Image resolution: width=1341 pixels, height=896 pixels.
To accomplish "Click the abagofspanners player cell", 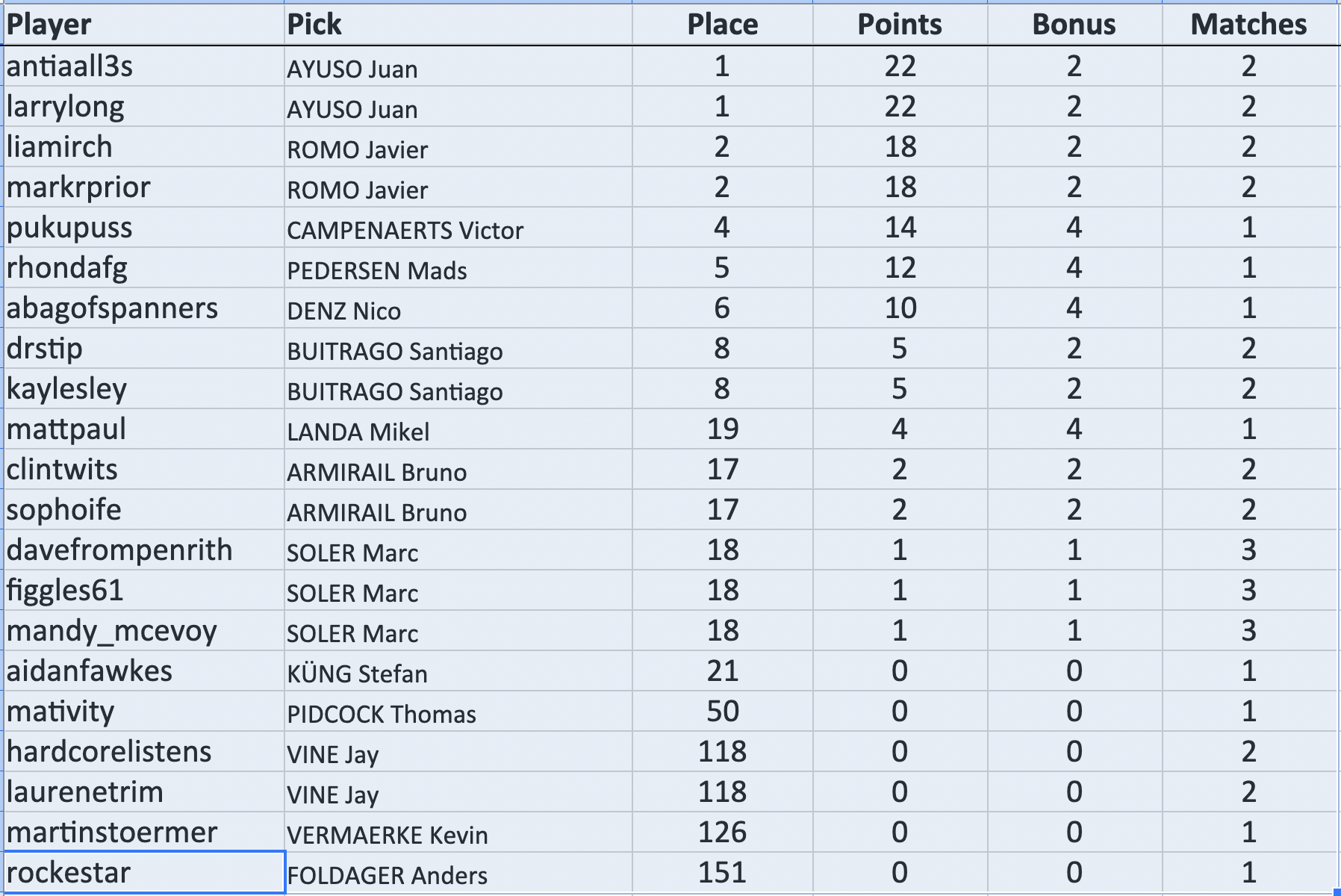I will click(112, 308).
